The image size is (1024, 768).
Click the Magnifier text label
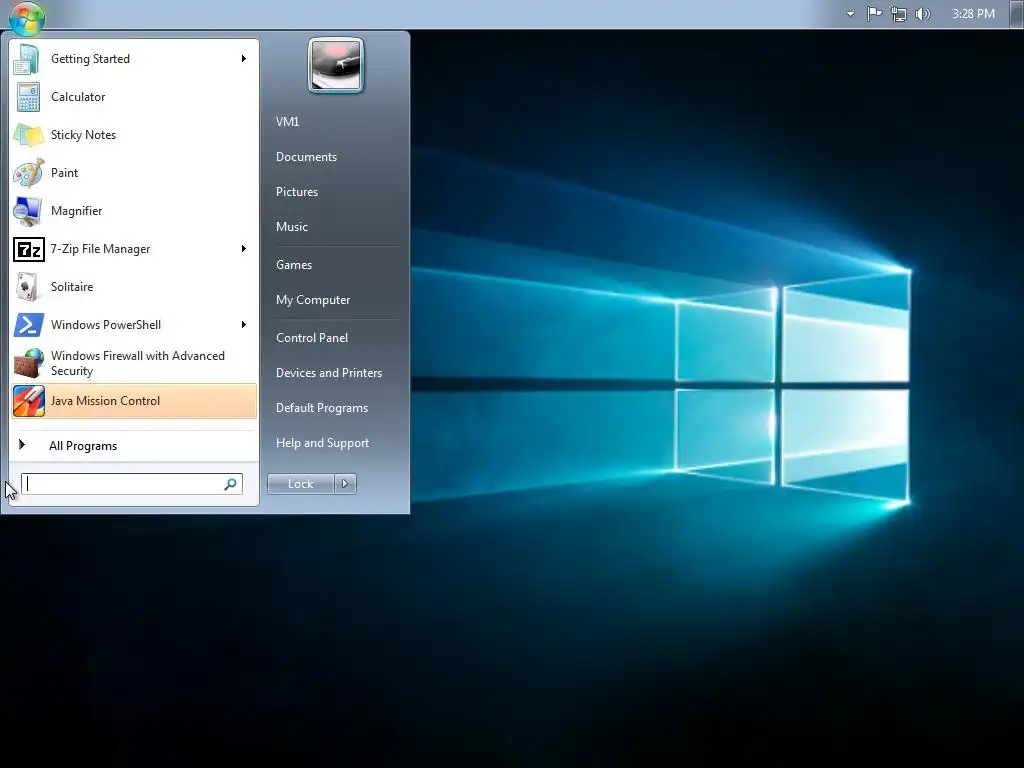(x=76, y=211)
